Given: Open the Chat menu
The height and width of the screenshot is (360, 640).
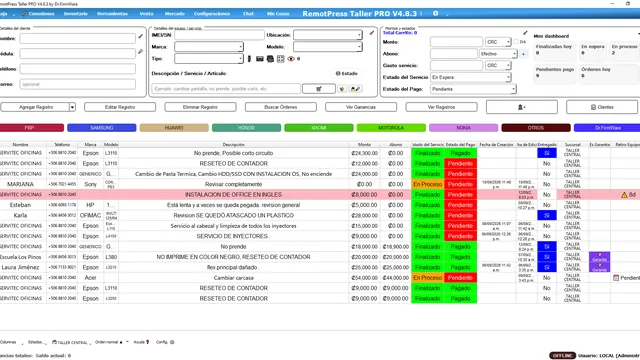Looking at the screenshot, I should 248,13.
